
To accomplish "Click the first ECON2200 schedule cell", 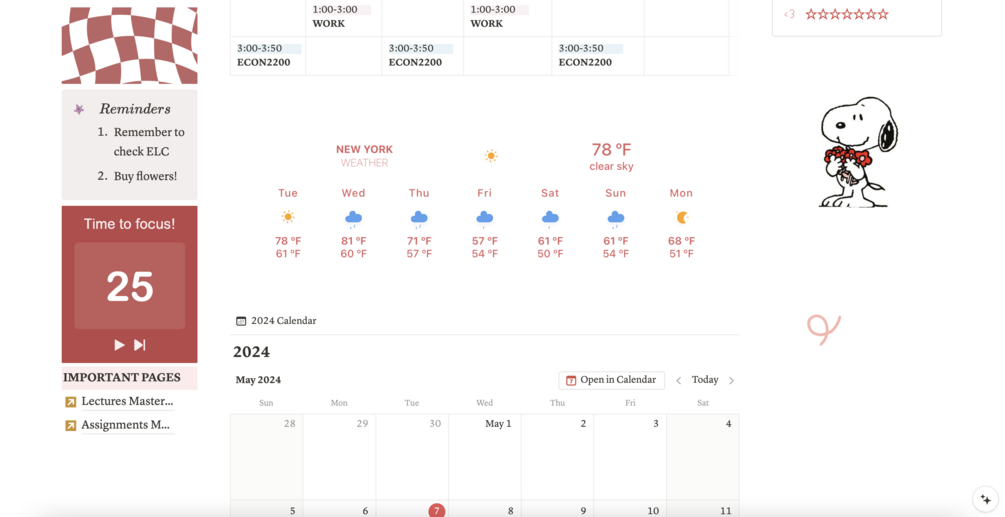I will point(268,56).
